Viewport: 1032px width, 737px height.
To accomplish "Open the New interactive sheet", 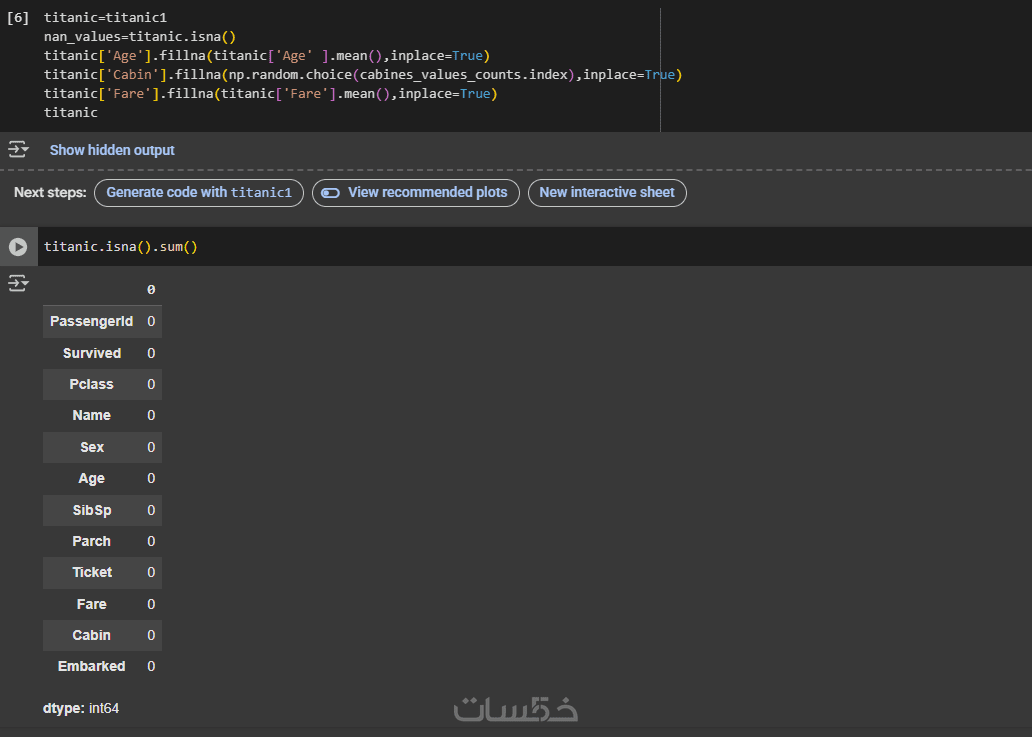I will [x=607, y=193].
